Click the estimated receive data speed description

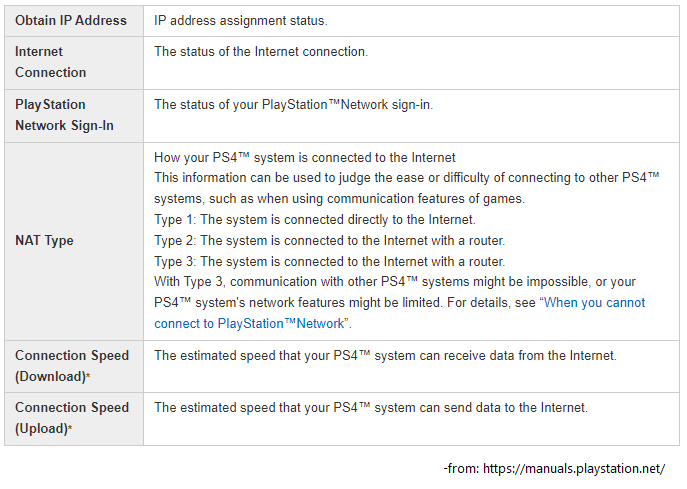[x=385, y=355]
